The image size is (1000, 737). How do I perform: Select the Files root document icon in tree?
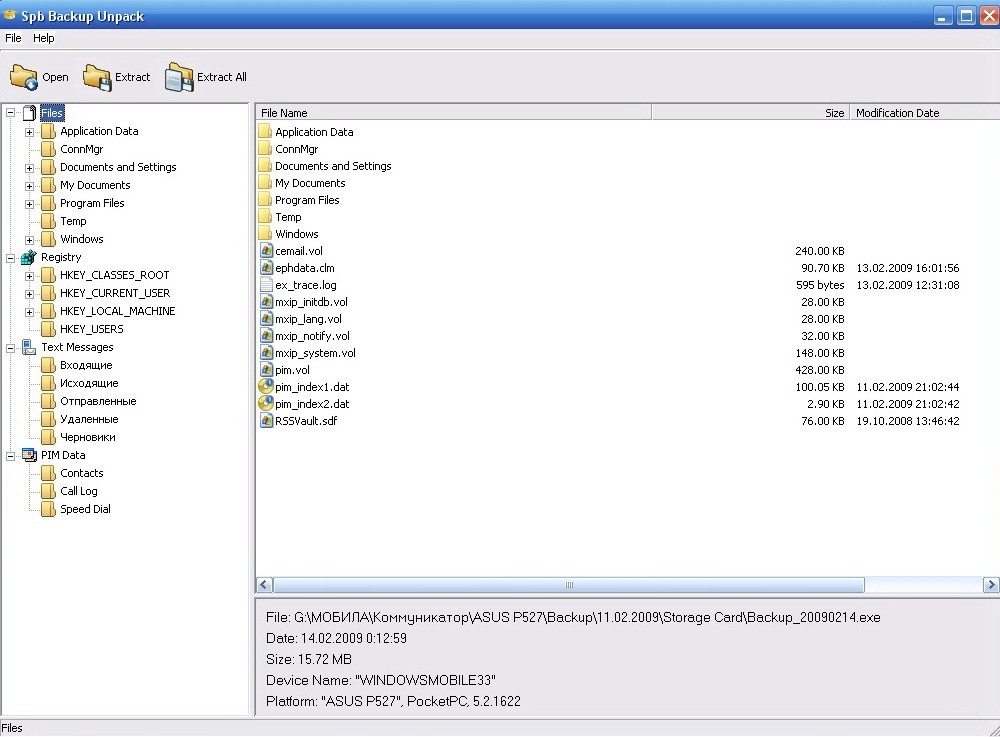pyautogui.click(x=29, y=113)
